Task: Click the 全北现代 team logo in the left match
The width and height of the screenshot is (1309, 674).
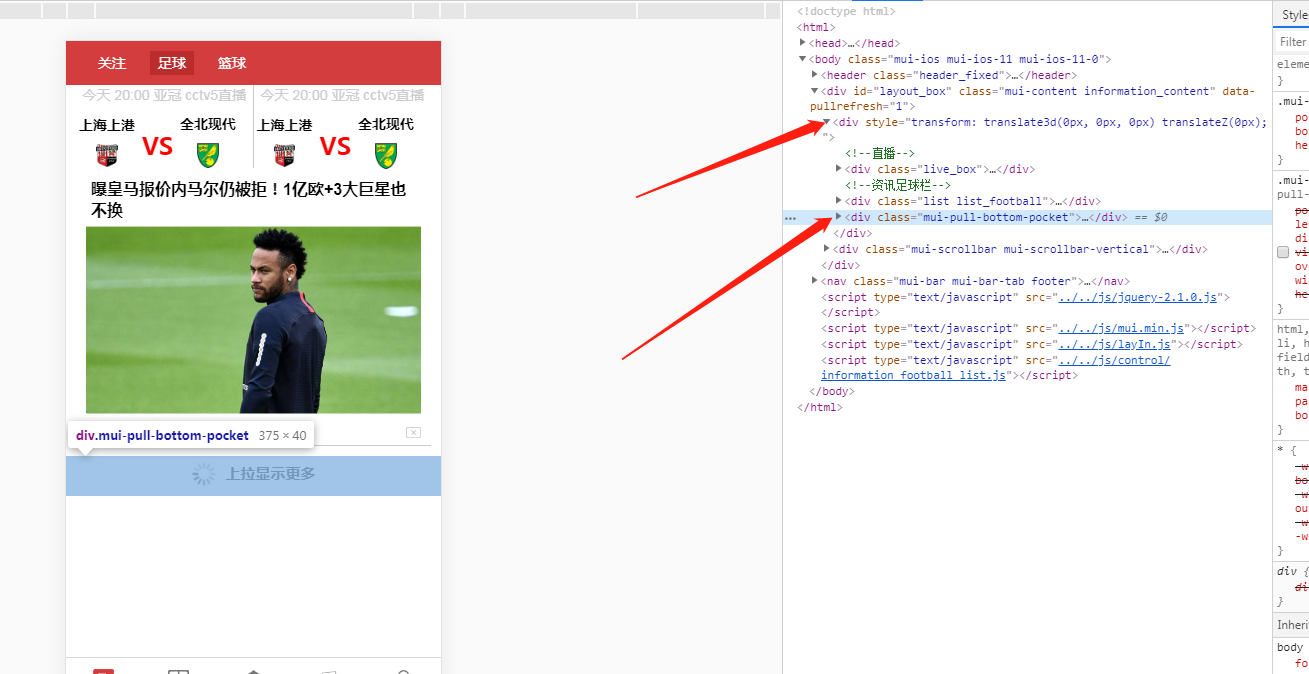Action: click(208, 154)
